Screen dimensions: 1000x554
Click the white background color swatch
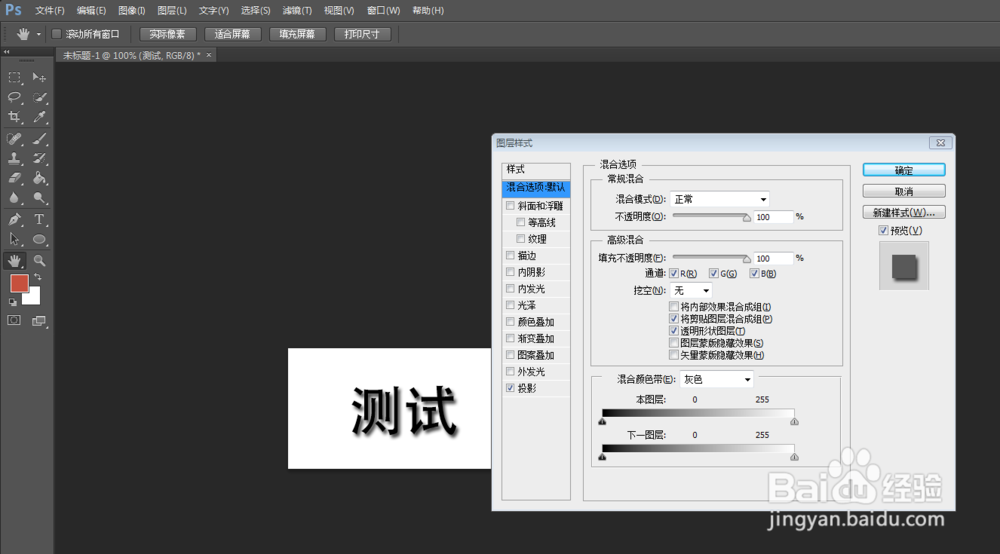tap(34, 298)
